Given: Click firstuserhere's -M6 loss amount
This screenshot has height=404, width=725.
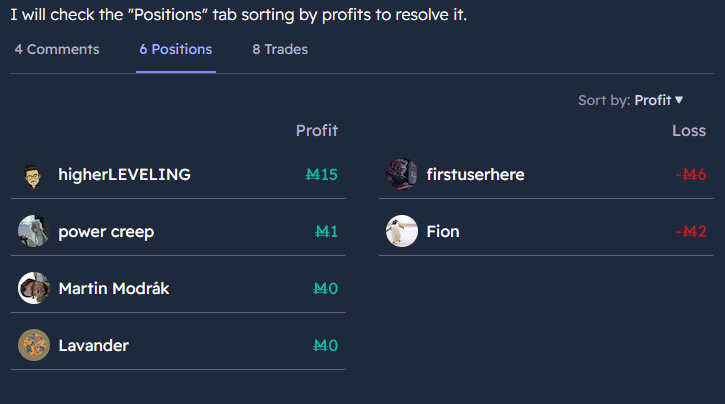Looking at the screenshot, I should 691,174.
